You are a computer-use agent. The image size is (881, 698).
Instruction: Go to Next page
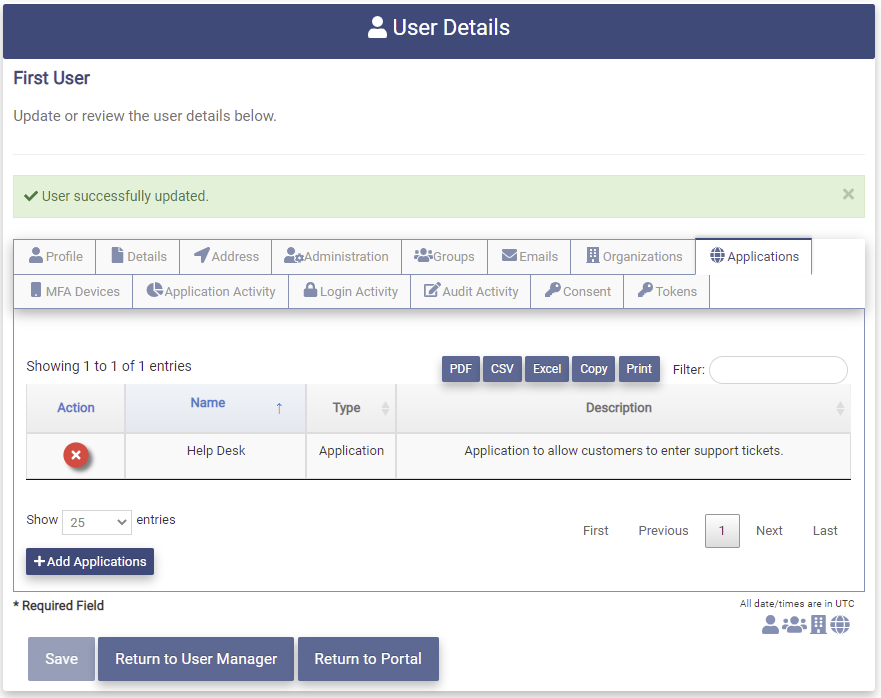click(769, 531)
